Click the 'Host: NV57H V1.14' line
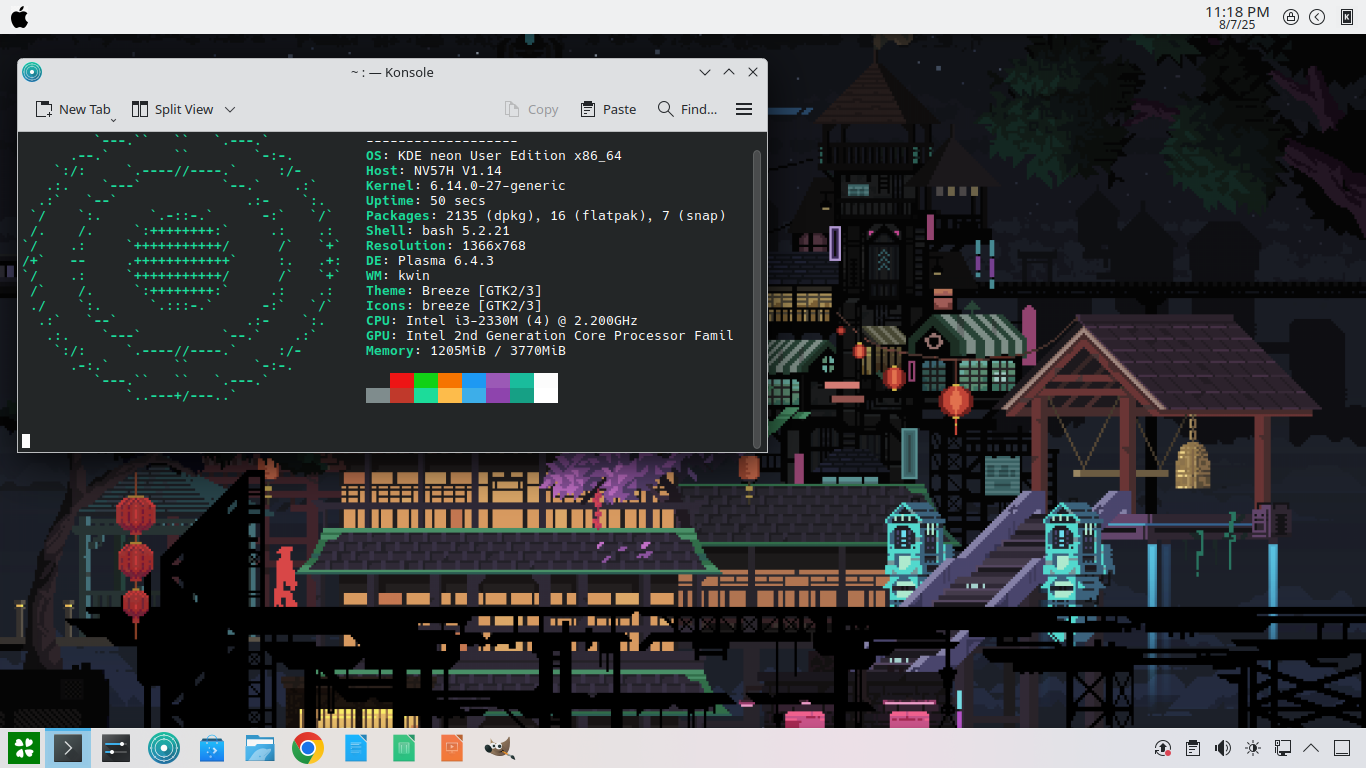Screen dimensions: 1366x768 [x=434, y=171]
